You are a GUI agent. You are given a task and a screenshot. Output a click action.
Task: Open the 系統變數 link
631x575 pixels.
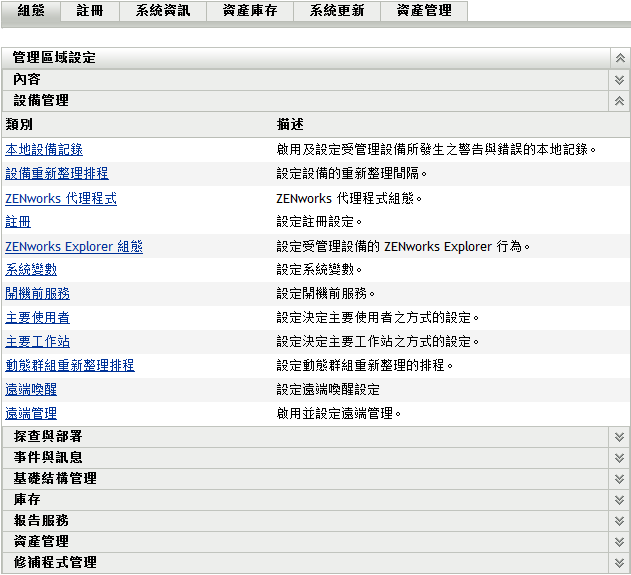pos(31,269)
